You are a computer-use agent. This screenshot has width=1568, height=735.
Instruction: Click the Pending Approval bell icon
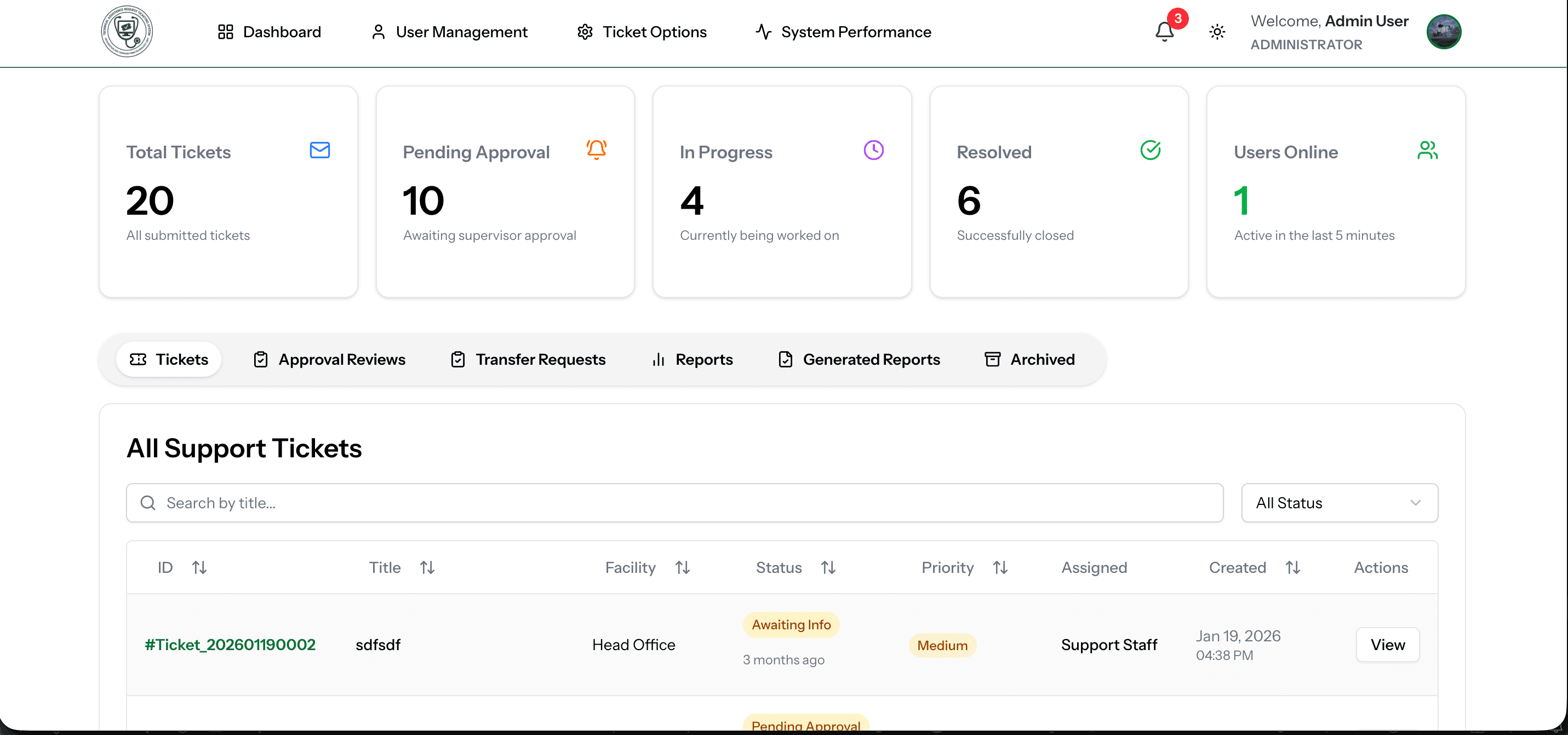pos(597,150)
